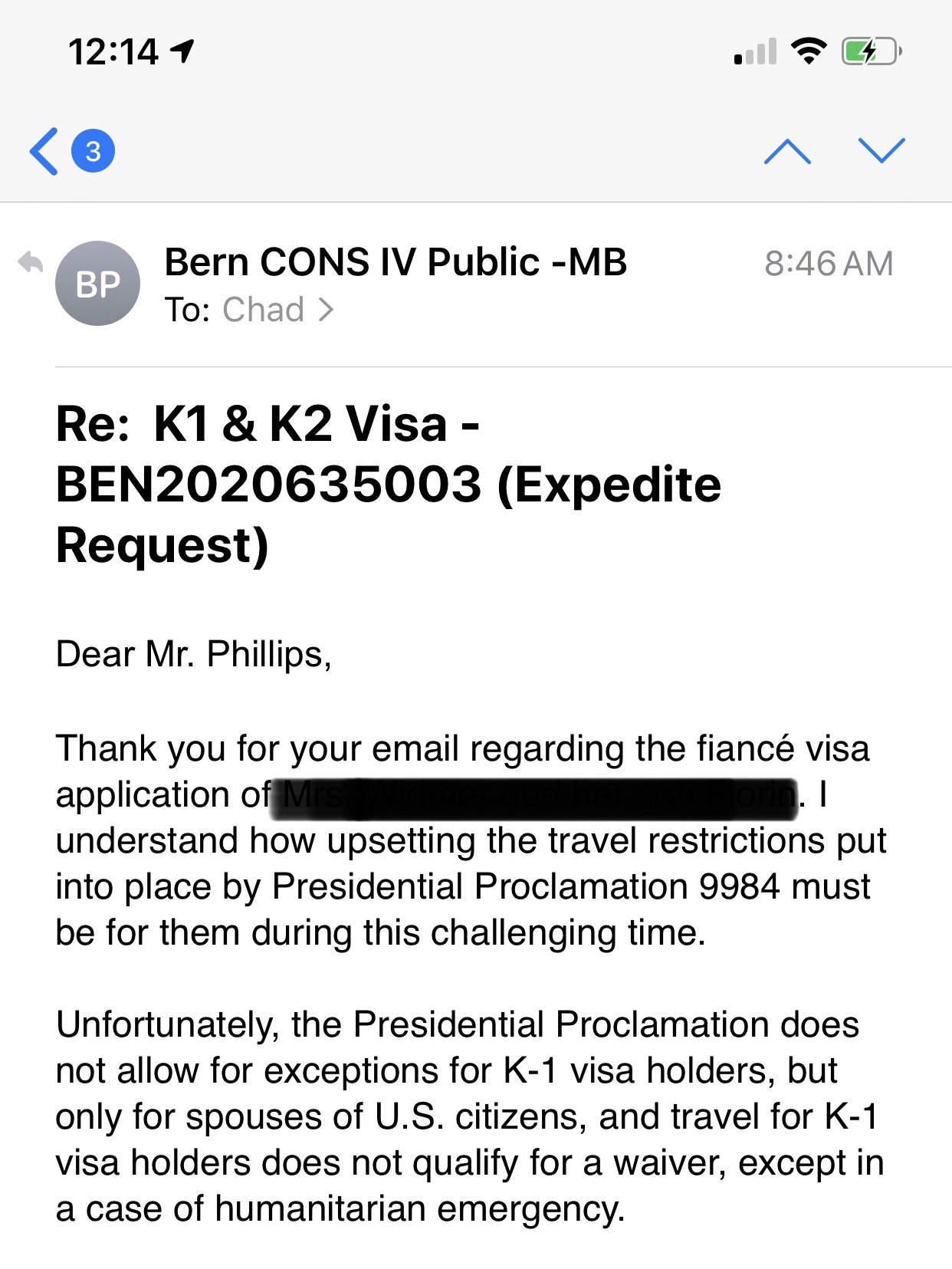The width and height of the screenshot is (952, 1269).
Task: Tap the Dear Mr. Phillips greeting
Action: click(193, 654)
